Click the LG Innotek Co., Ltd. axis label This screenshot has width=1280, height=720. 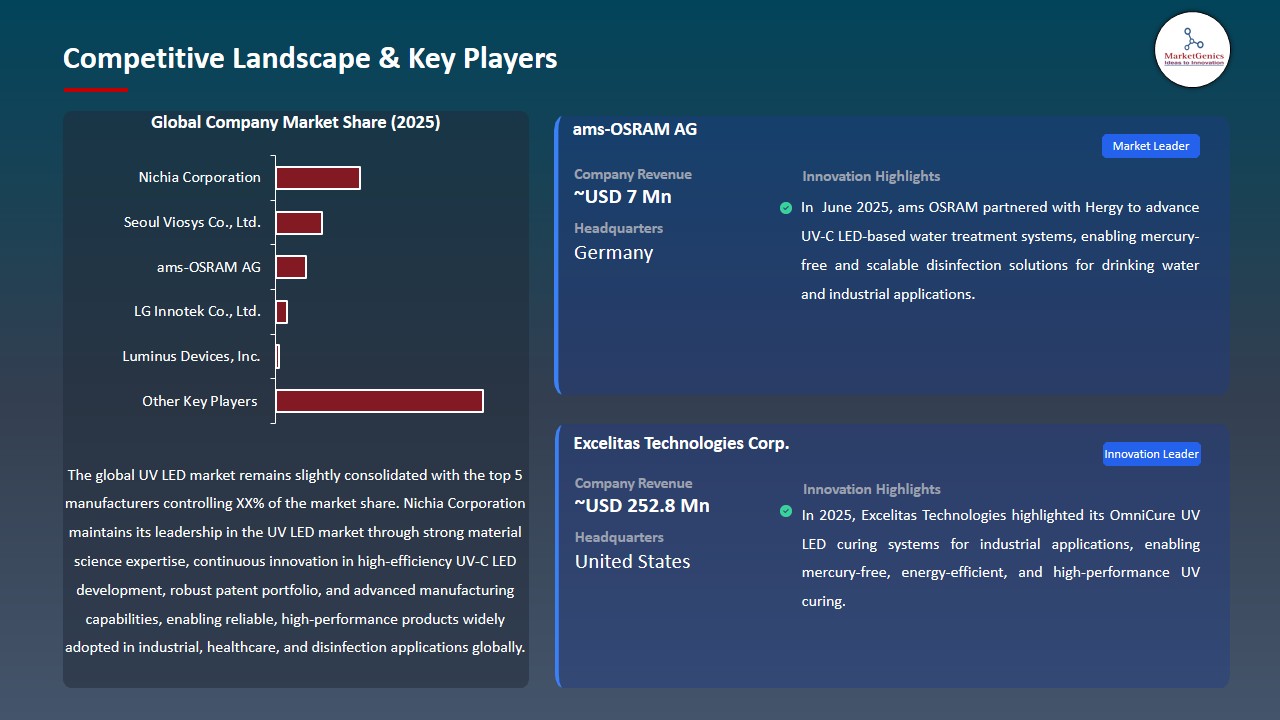click(198, 311)
